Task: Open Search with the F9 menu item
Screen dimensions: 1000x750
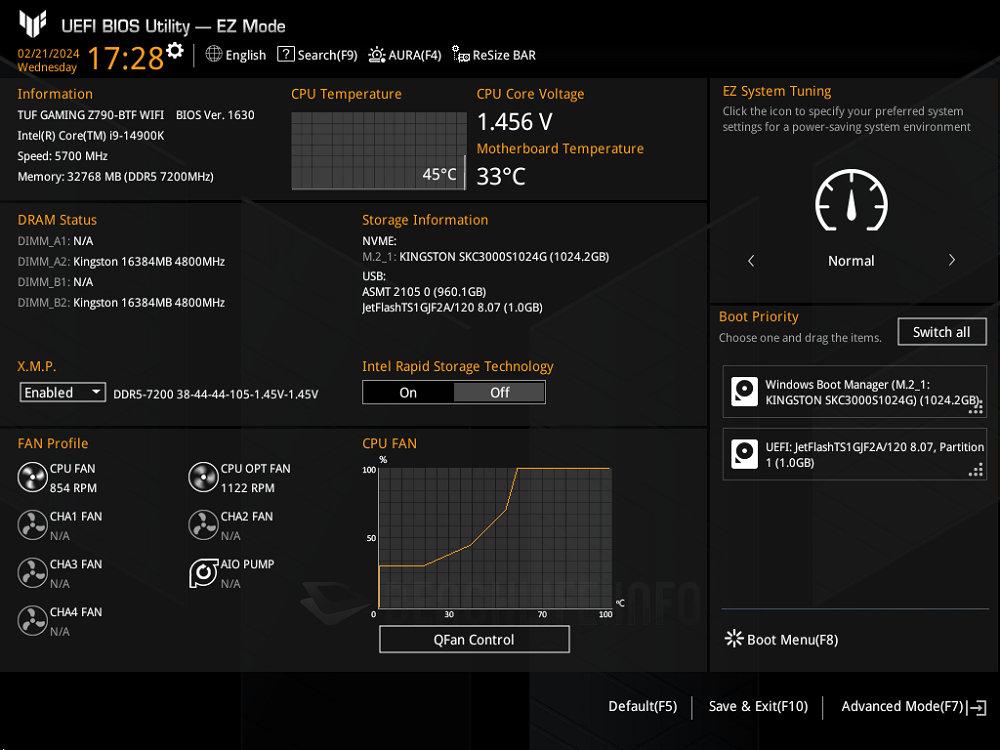Action: coord(317,55)
